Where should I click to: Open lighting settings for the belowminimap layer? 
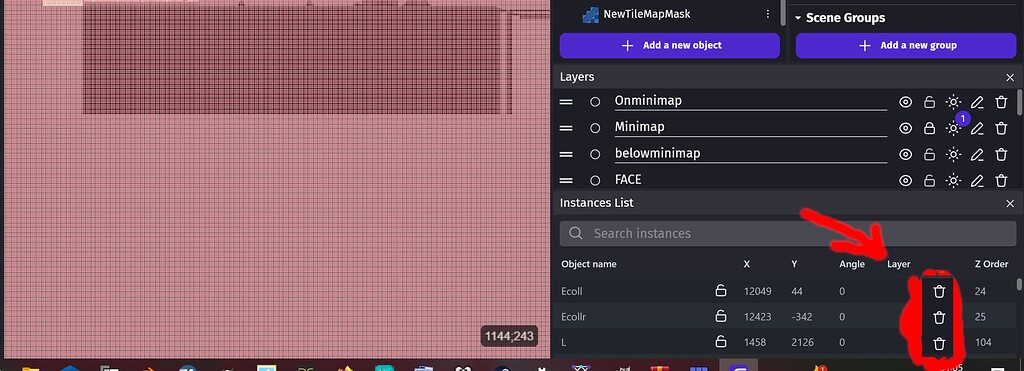[x=953, y=154]
